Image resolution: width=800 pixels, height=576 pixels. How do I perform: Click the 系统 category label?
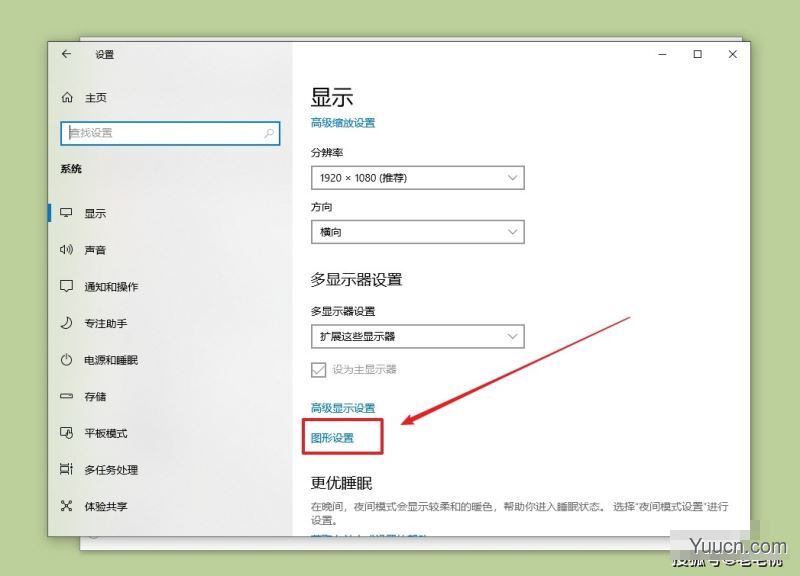[71, 169]
